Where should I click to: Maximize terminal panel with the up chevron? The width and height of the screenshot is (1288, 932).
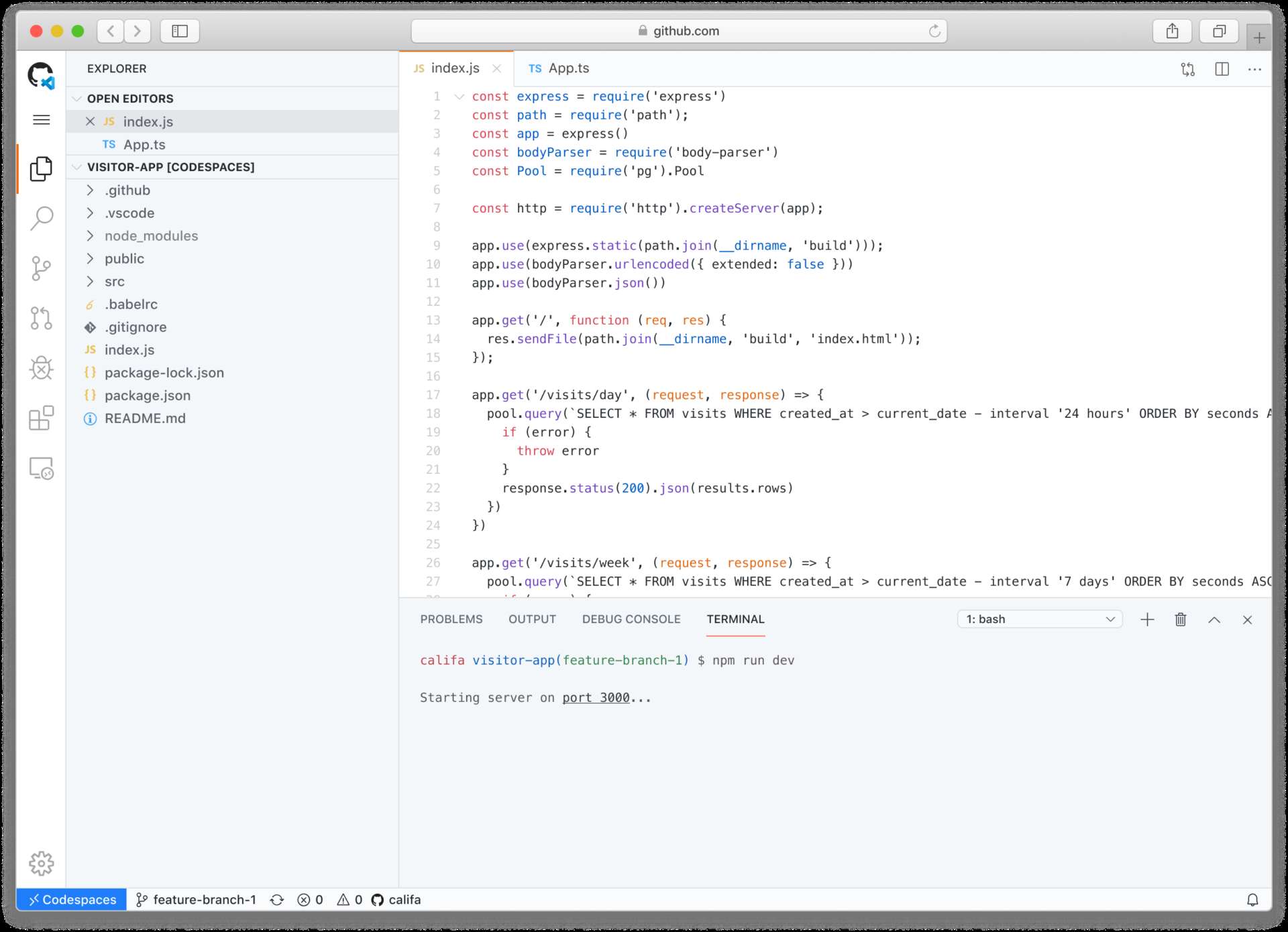(1214, 620)
